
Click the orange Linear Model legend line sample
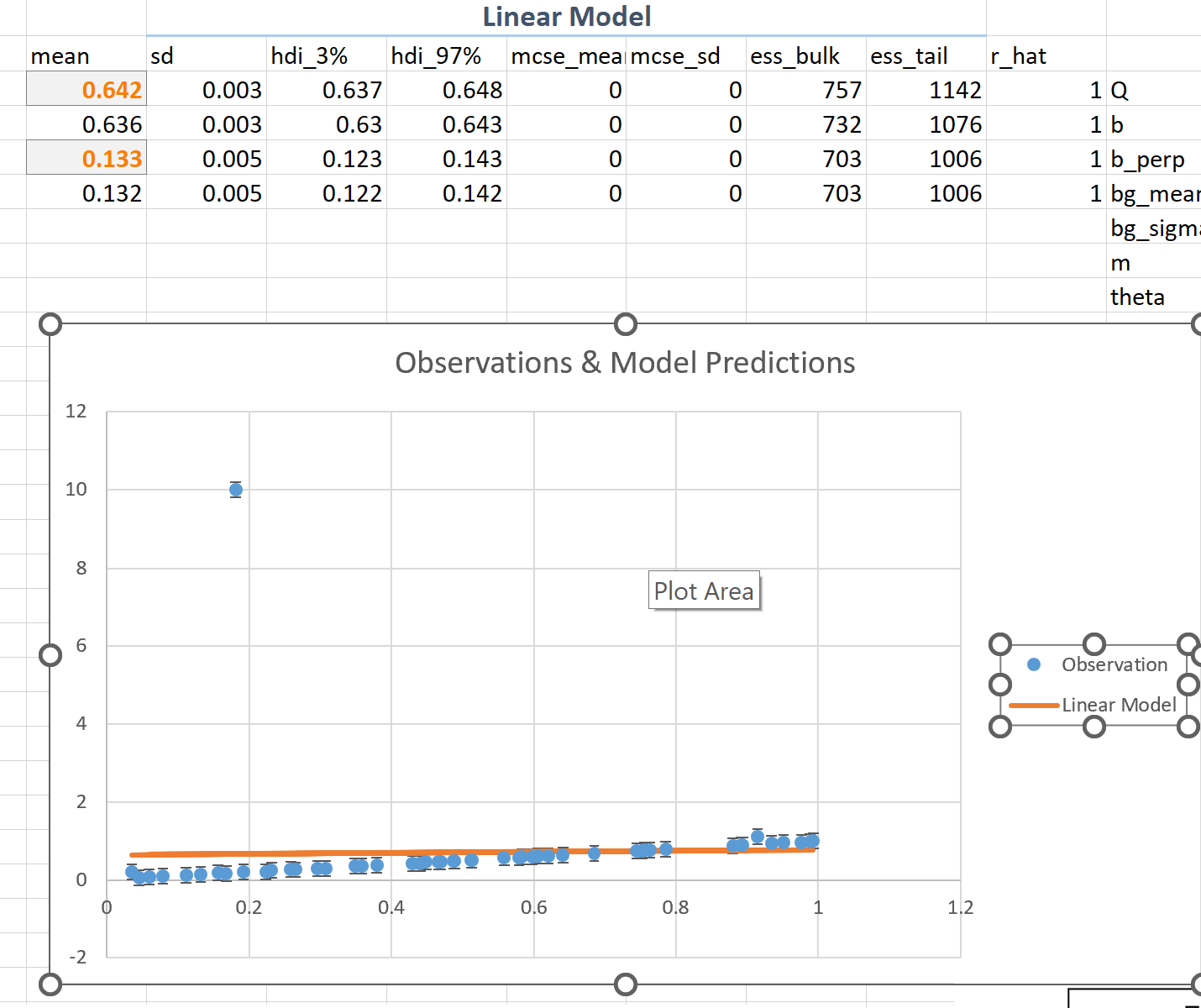pos(1035,705)
